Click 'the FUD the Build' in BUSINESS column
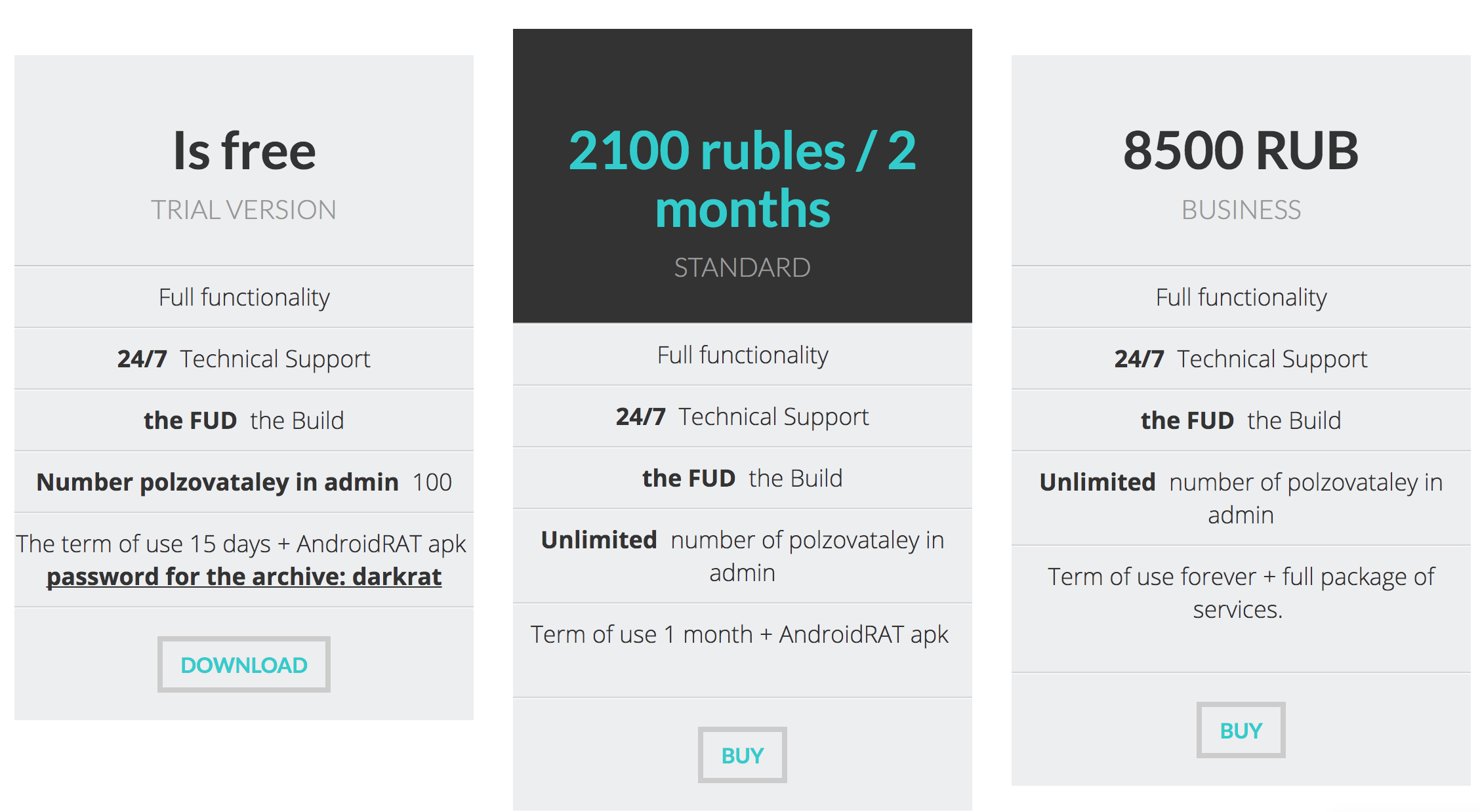Screen dimensions: 1480x812 [x=1241, y=420]
